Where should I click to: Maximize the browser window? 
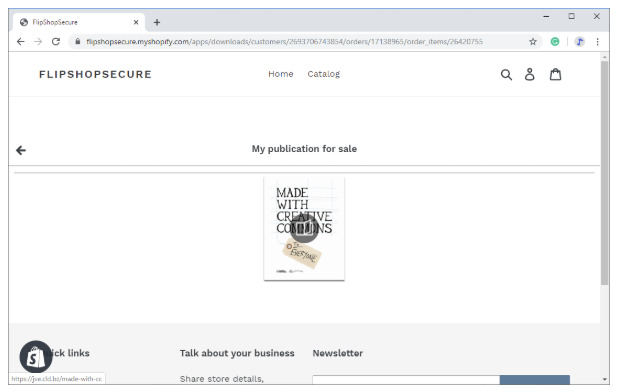(x=571, y=16)
